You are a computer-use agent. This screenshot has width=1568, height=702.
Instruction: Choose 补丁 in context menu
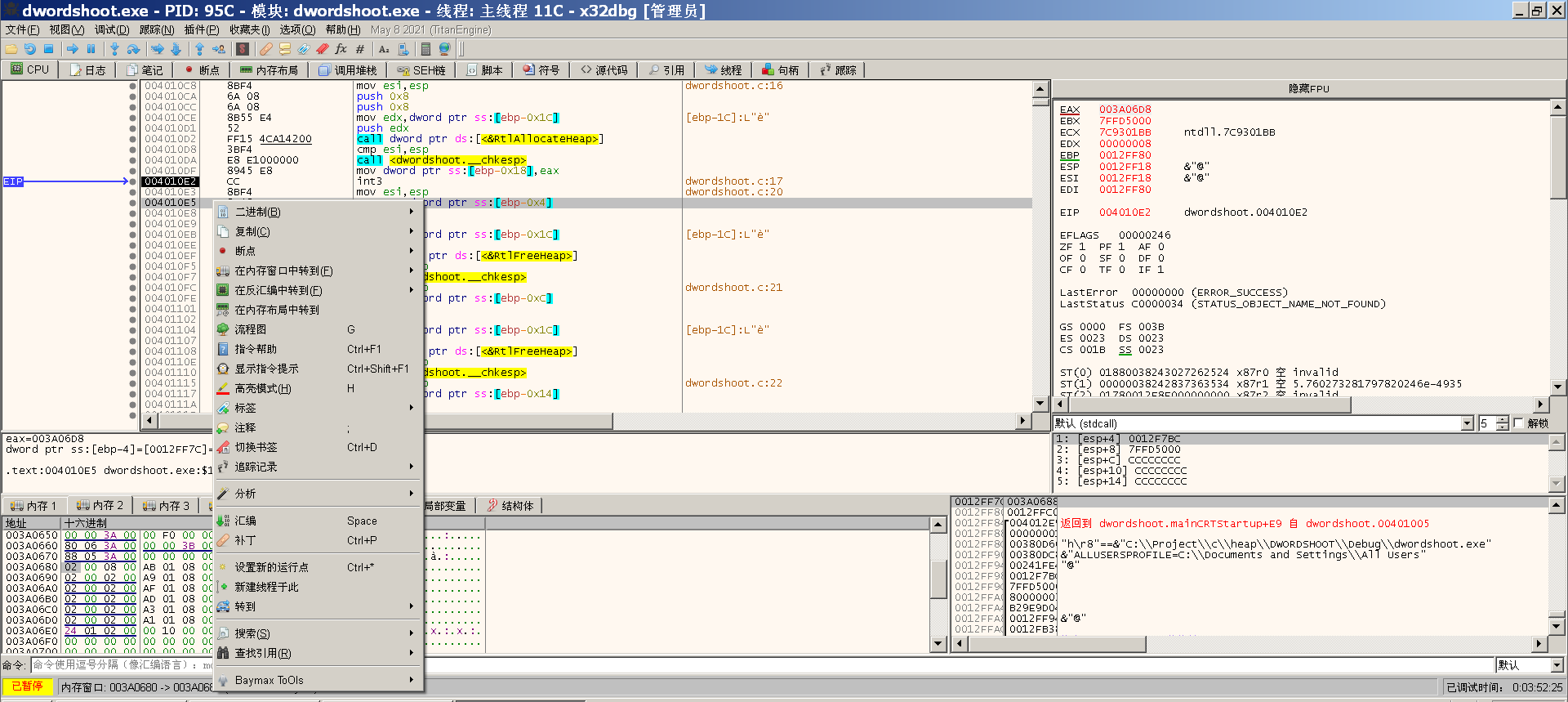[318, 540]
